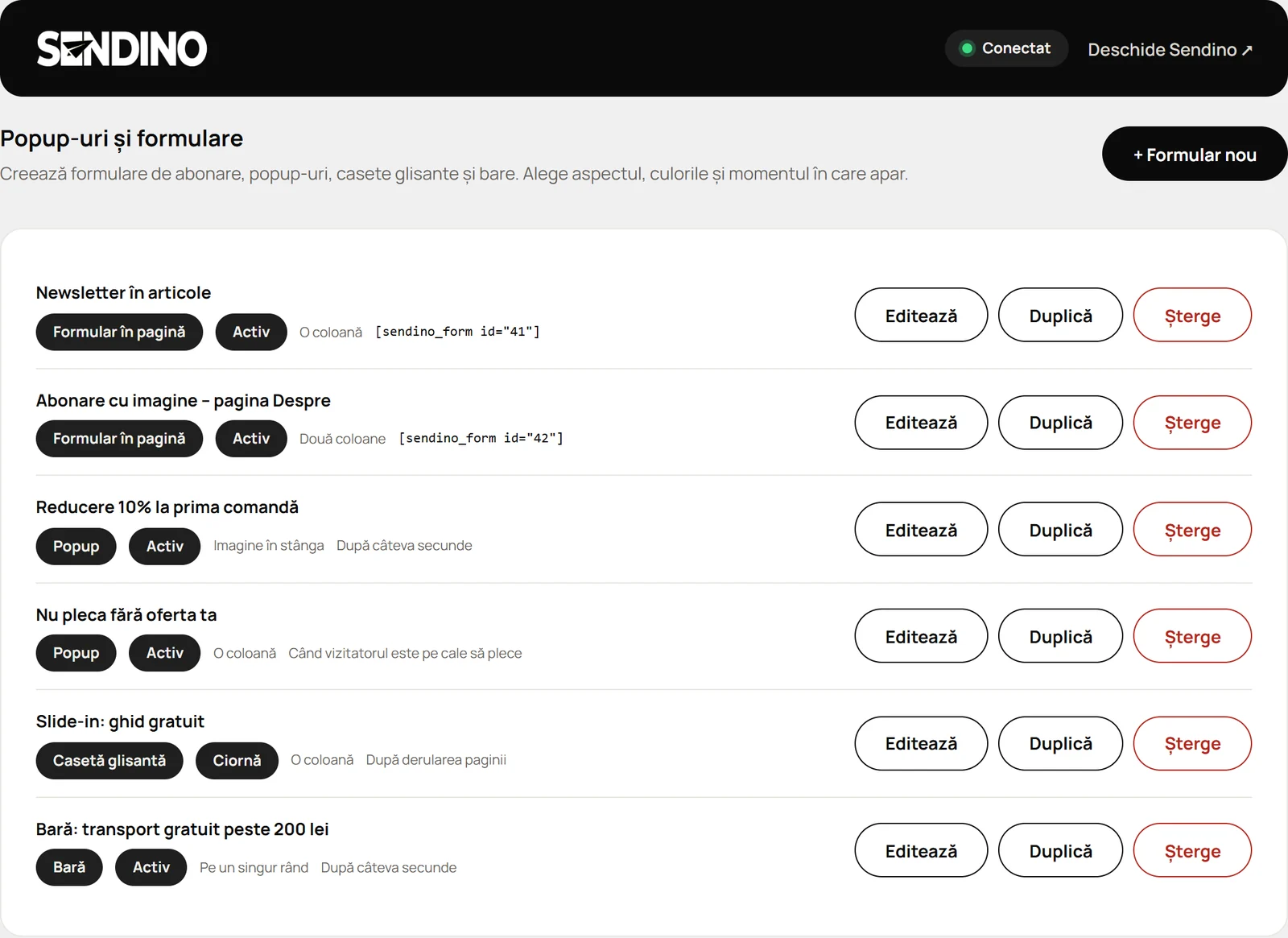Delete the Reducere 10% popup
Image resolution: width=1288 pixels, height=938 pixels.
coord(1192,529)
